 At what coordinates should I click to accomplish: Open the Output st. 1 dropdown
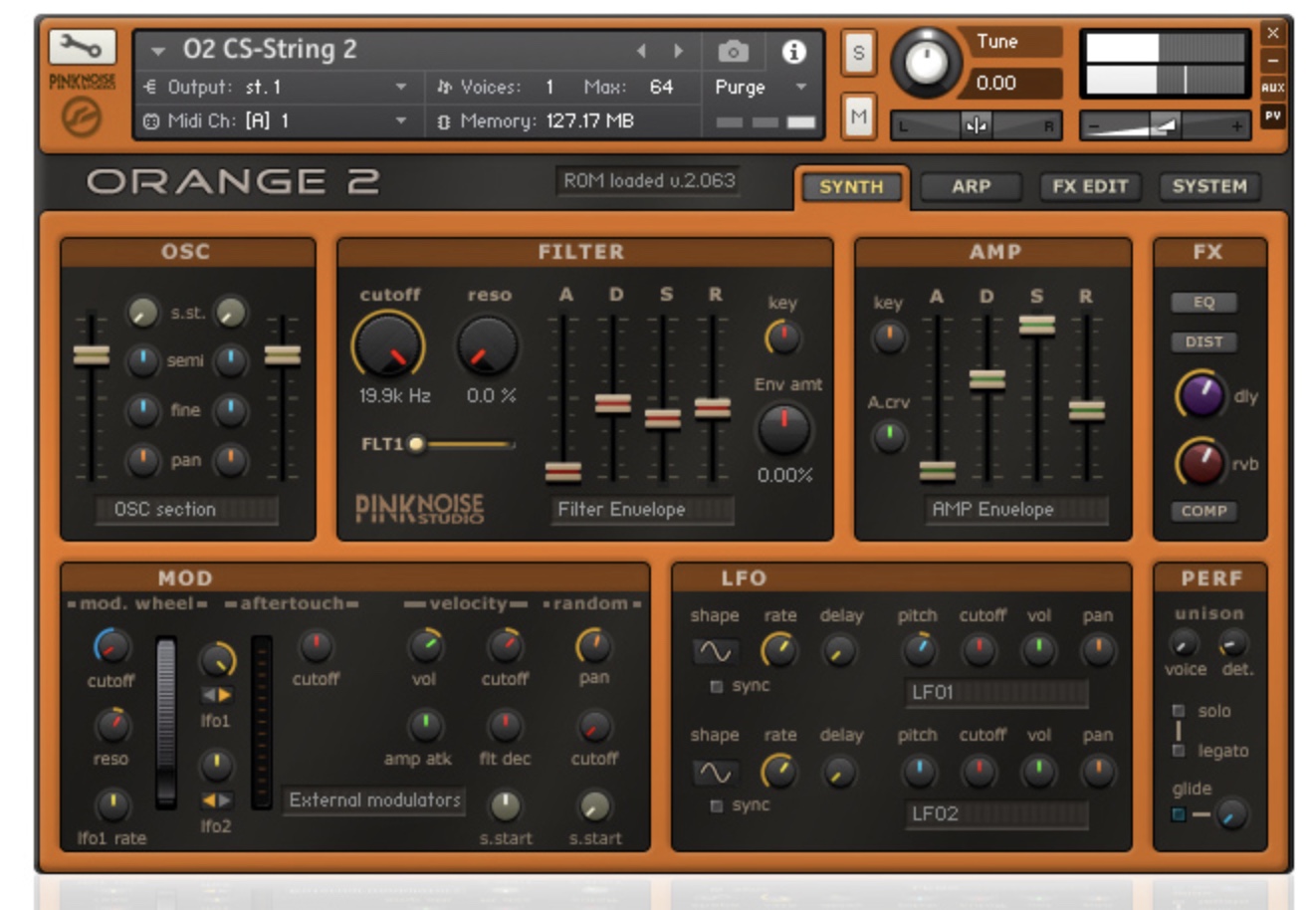point(276,88)
